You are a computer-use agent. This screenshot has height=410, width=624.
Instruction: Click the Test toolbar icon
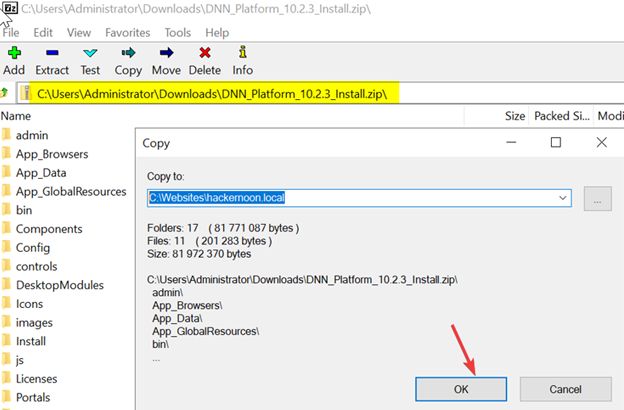click(90, 53)
